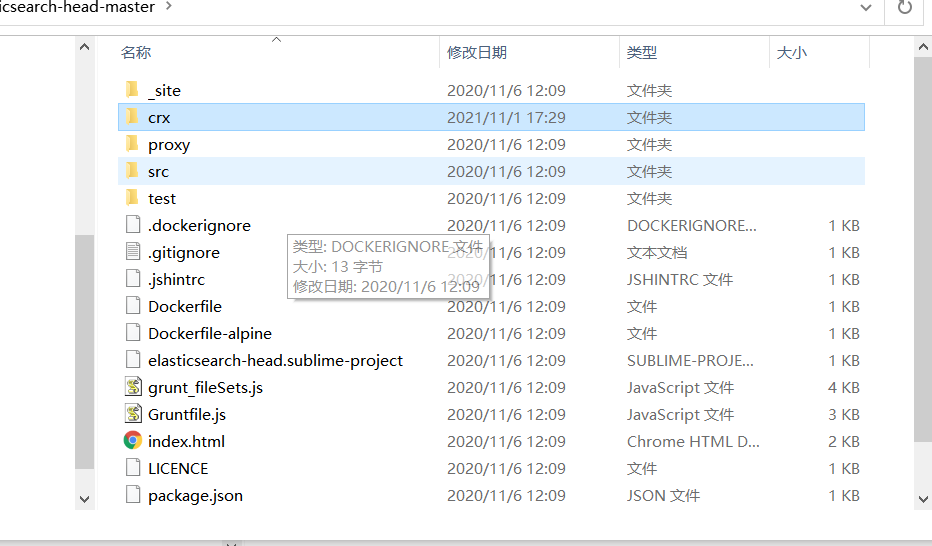Open the proxy folder icon
The image size is (932, 546).
tap(133, 144)
